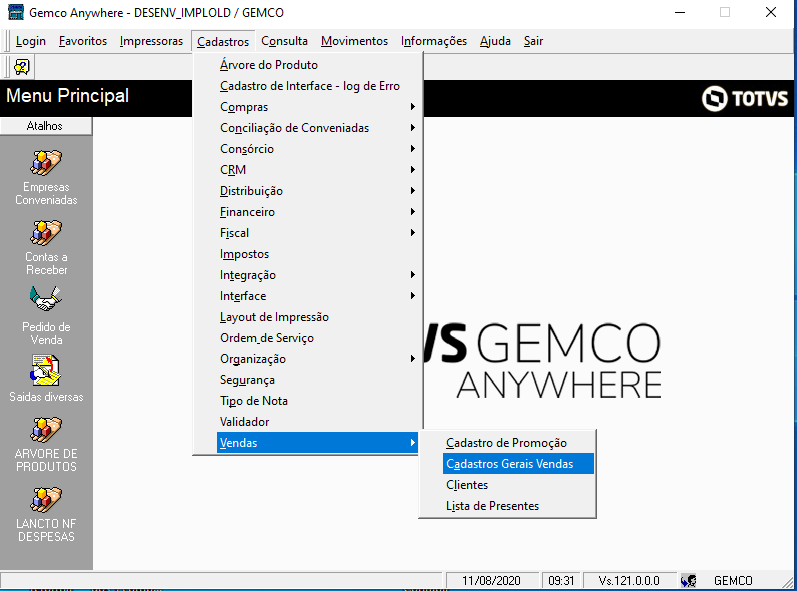Expand the Organização submenu

[x=307, y=359]
